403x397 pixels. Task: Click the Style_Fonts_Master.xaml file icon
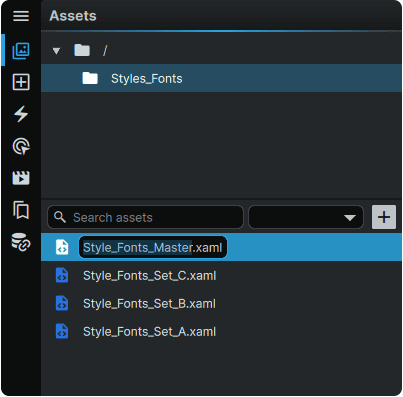(62, 247)
